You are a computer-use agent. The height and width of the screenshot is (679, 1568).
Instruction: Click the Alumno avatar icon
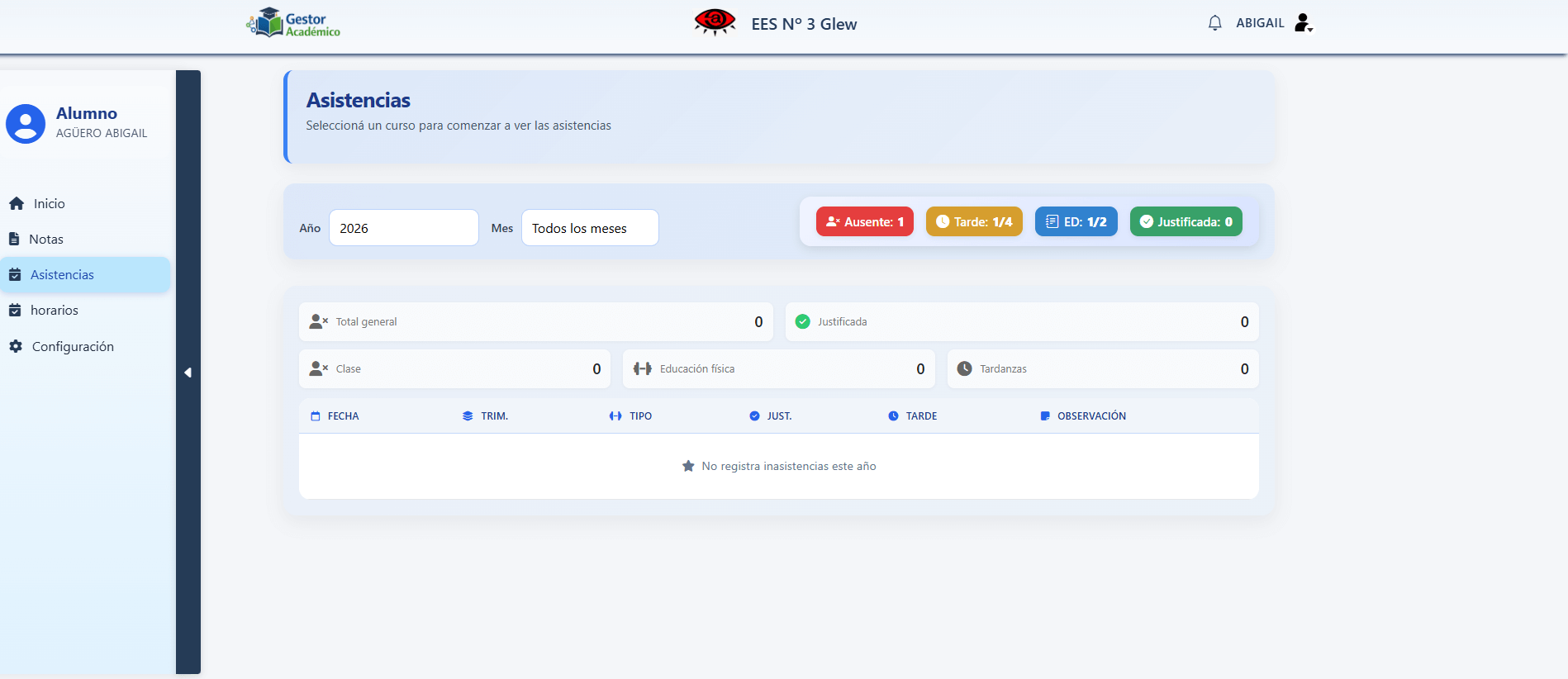[x=26, y=124]
